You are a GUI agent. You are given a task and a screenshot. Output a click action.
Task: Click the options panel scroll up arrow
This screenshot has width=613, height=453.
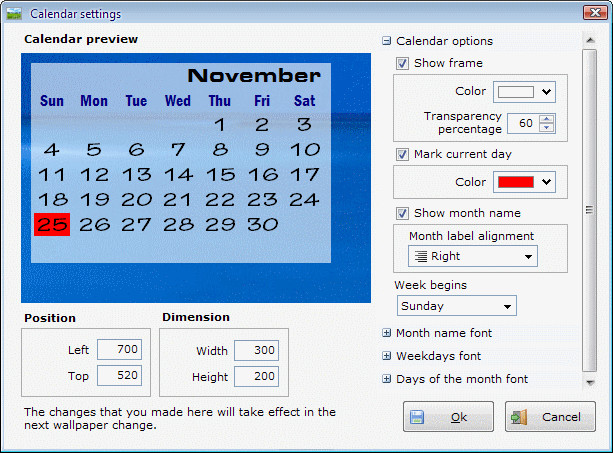tap(590, 40)
